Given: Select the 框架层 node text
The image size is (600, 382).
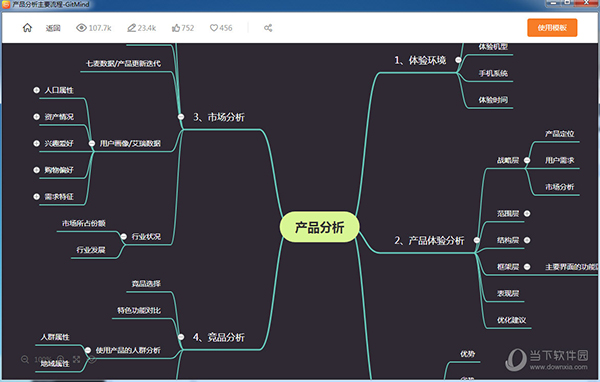Looking at the screenshot, I should click(x=508, y=266).
